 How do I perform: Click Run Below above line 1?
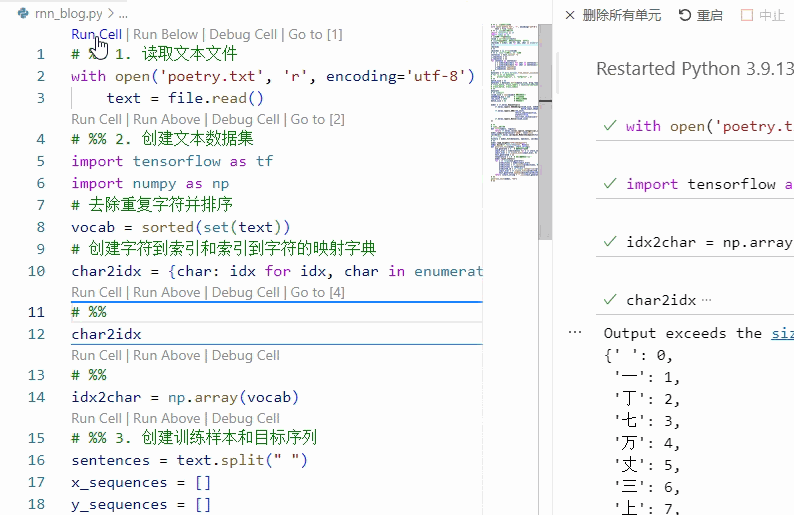pos(165,34)
